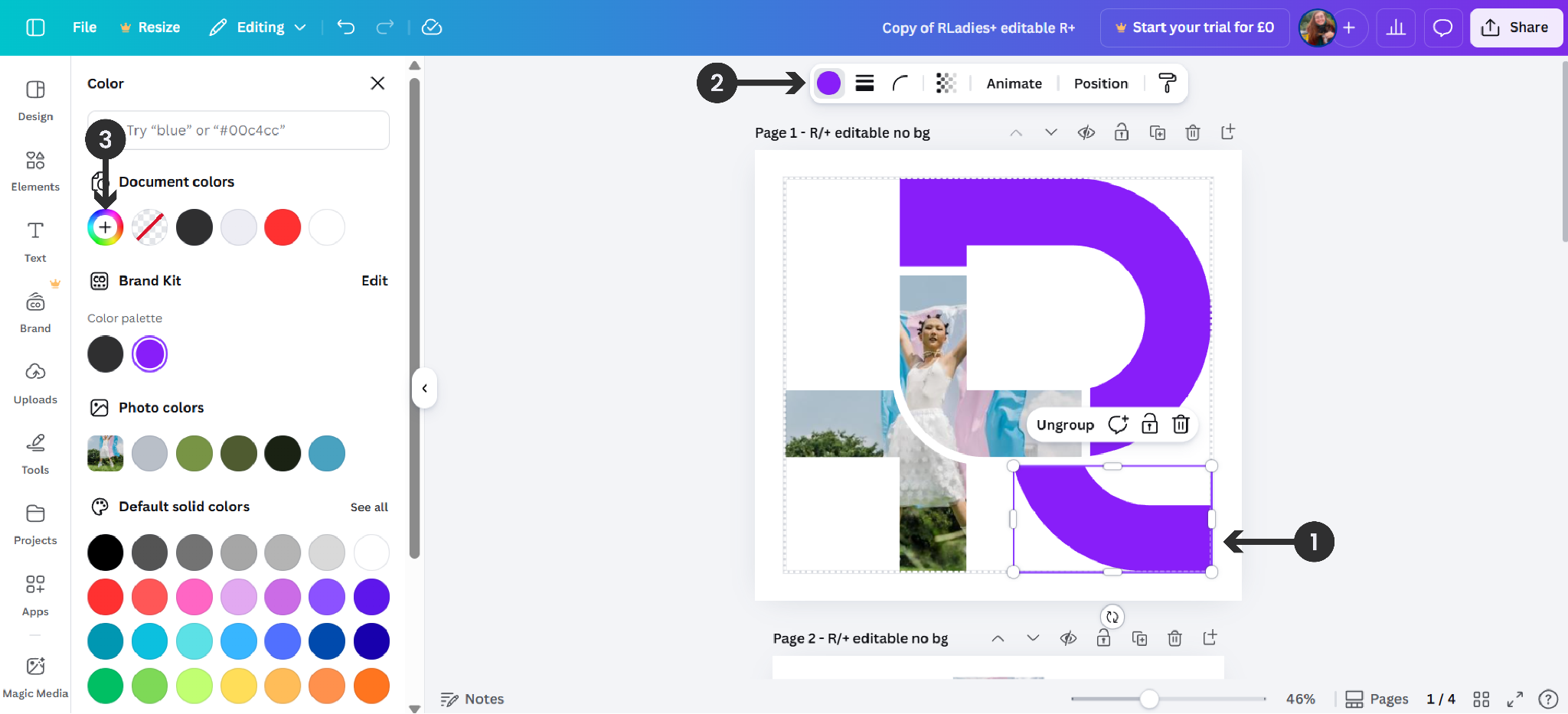Screen dimensions: 1568x714
Task: Move Page 2 down with chevron
Action: (x=1033, y=638)
